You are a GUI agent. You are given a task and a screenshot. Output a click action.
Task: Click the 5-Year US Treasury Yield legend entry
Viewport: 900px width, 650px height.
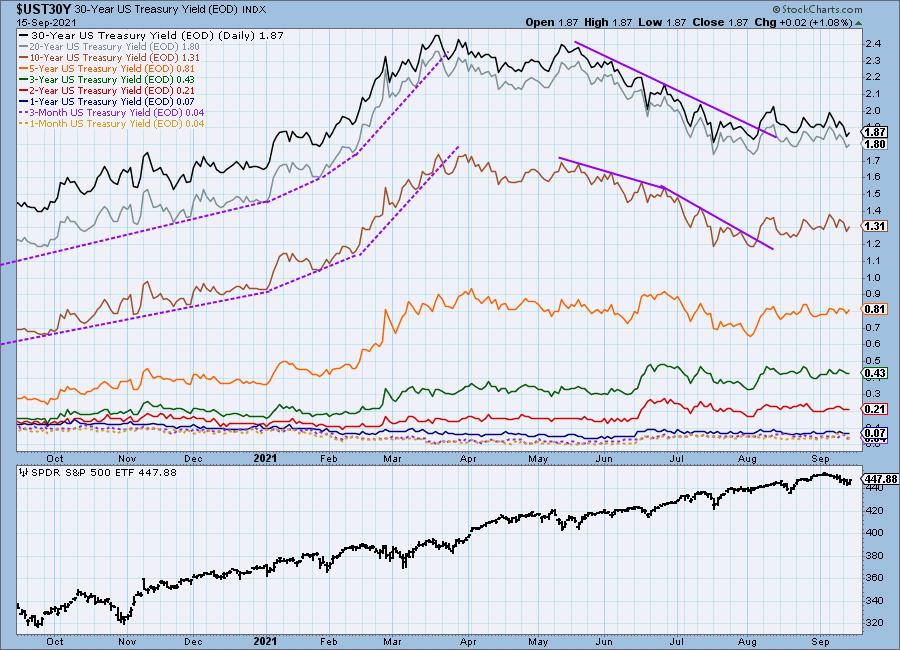(x=107, y=68)
